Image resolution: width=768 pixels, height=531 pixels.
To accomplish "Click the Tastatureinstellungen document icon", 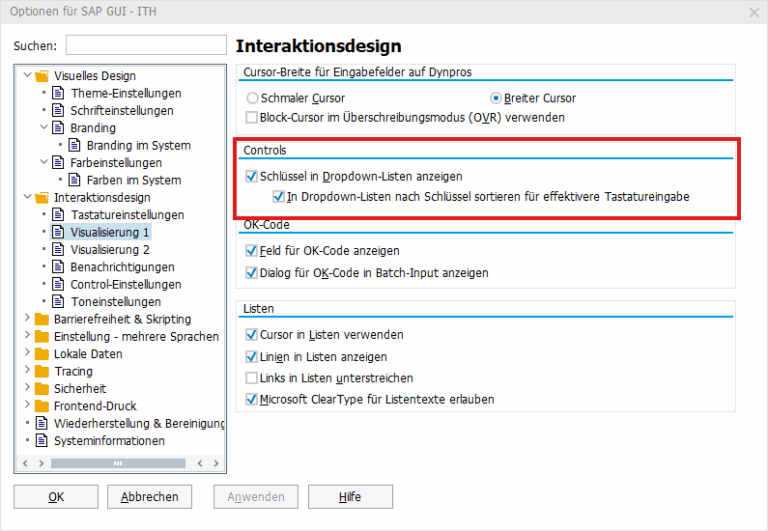I will click(58, 215).
